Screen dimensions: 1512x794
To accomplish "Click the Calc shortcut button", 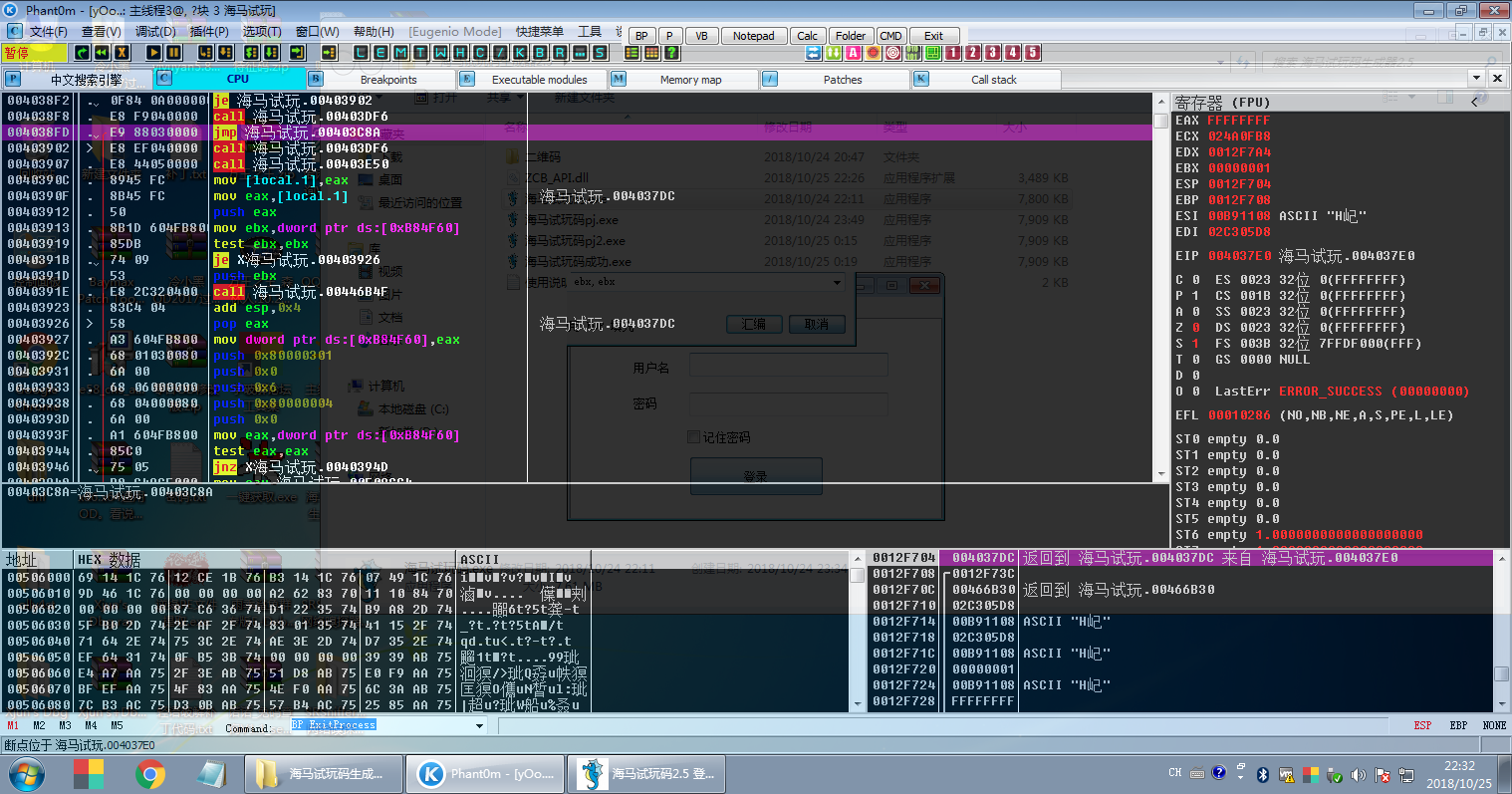I will click(x=808, y=36).
